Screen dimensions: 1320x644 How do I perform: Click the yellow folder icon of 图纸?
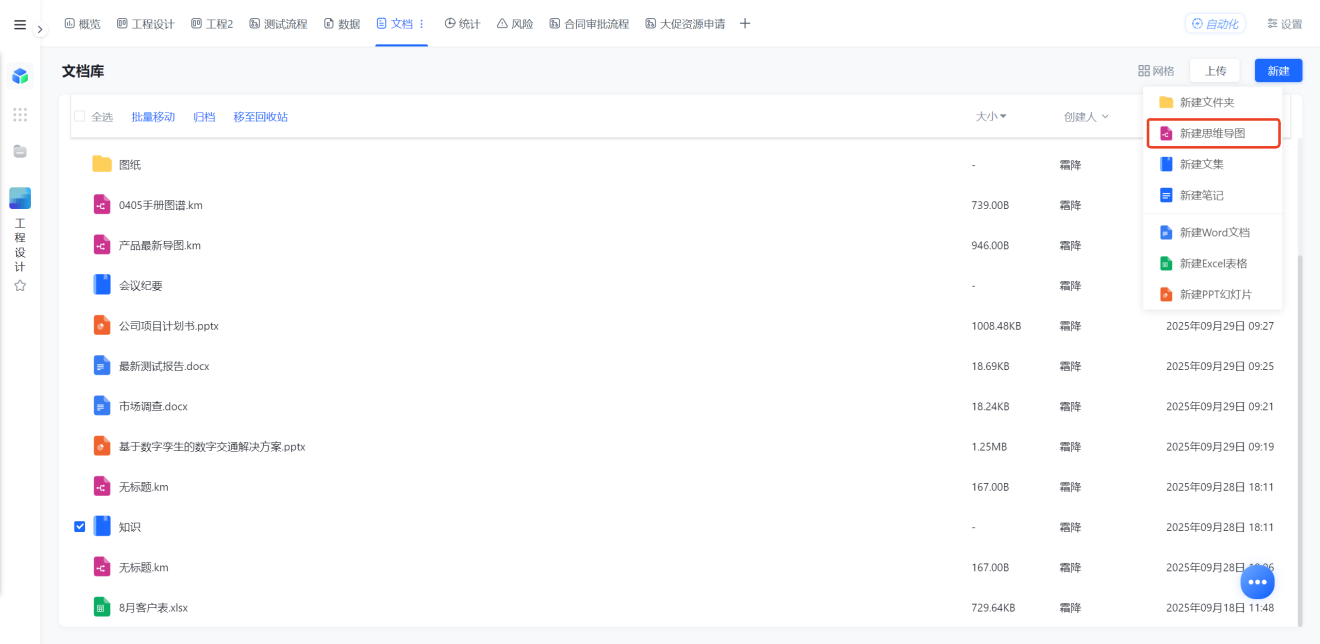102,164
